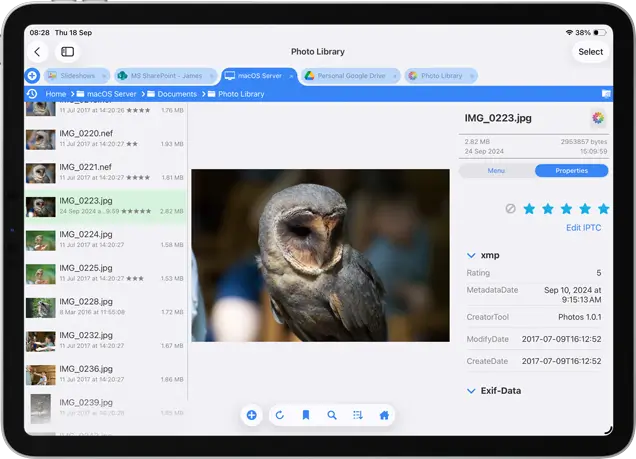The width and height of the screenshot is (636, 459).
Task: Toggle the sidebar panel icon
Action: pyautogui.click(x=67, y=52)
